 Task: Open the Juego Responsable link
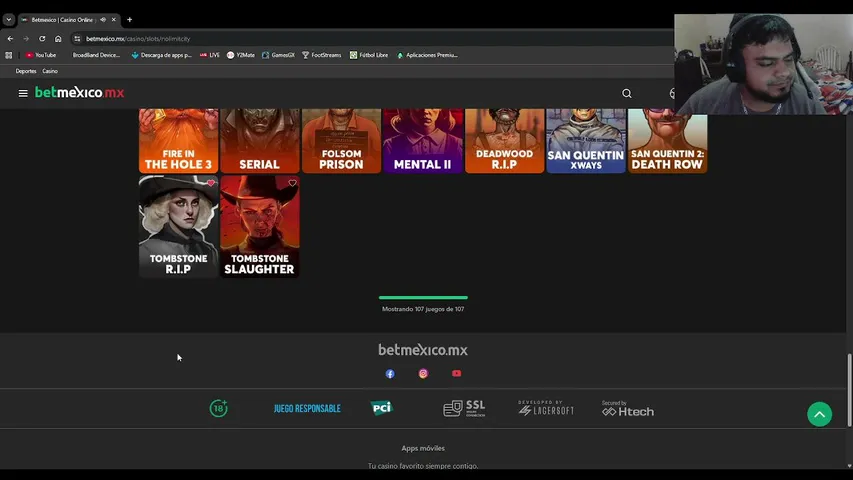click(307, 409)
